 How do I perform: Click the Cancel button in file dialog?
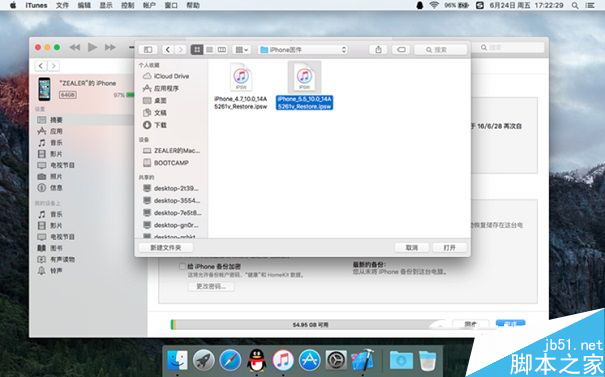(412, 248)
